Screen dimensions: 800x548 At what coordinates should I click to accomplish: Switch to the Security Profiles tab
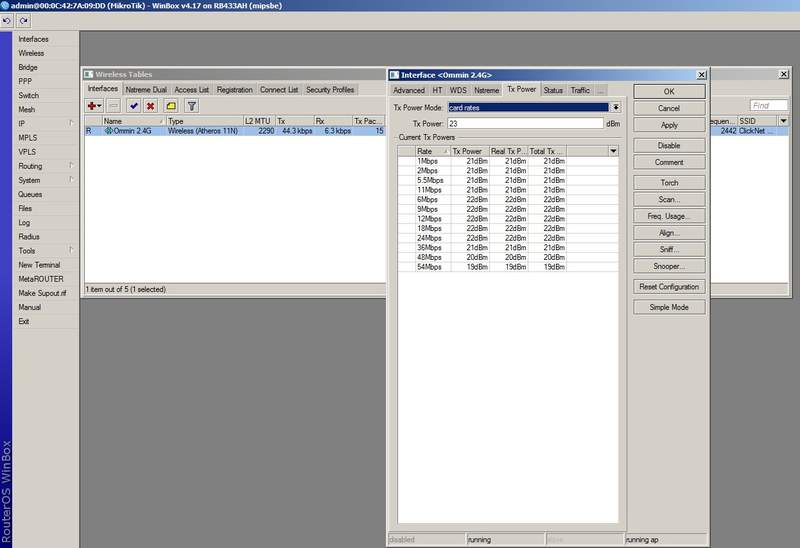tap(330, 89)
